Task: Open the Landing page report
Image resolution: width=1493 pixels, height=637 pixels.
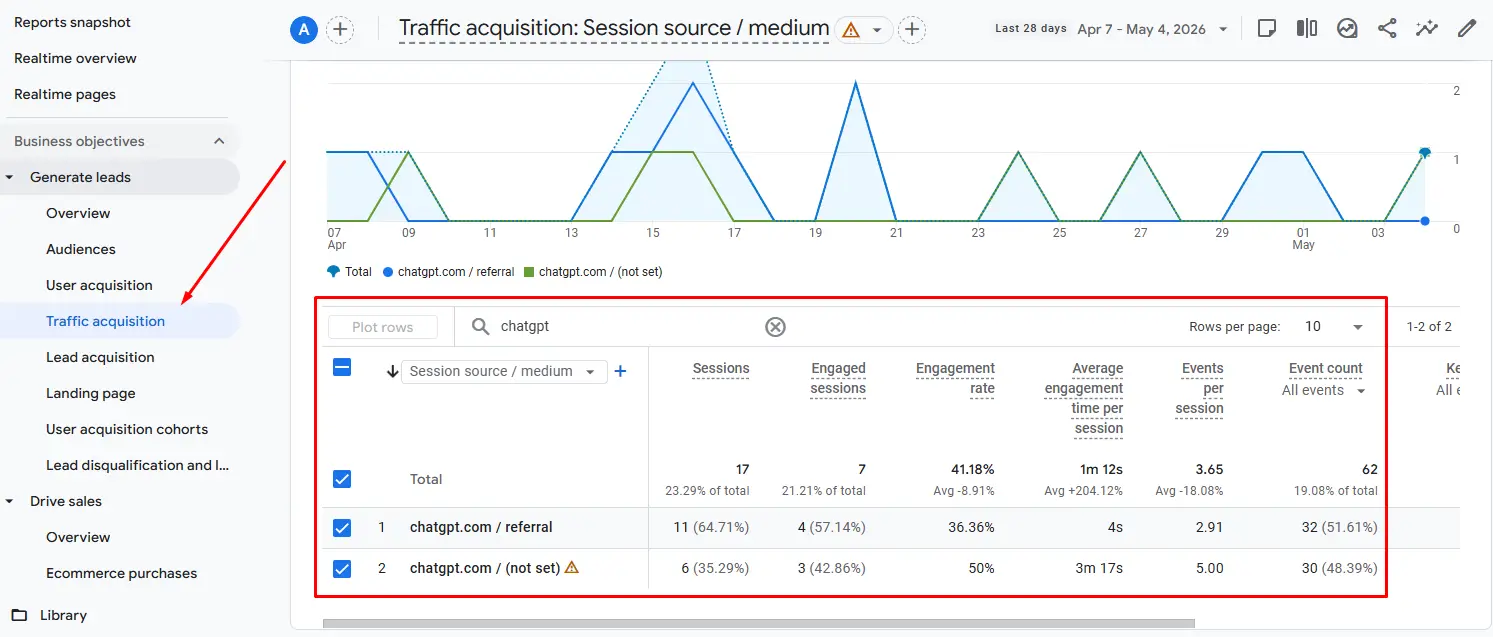Action: [91, 393]
